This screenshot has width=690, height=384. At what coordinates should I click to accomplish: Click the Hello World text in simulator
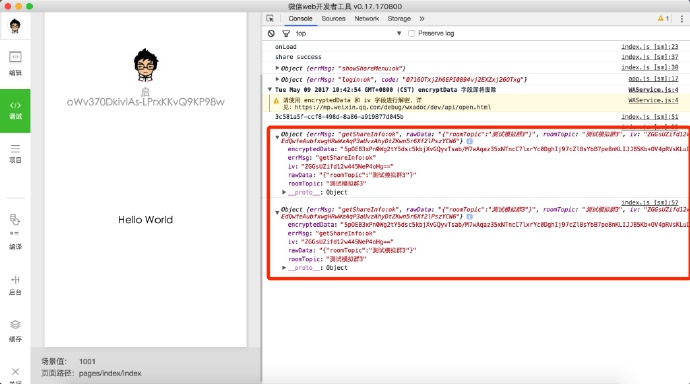145,219
